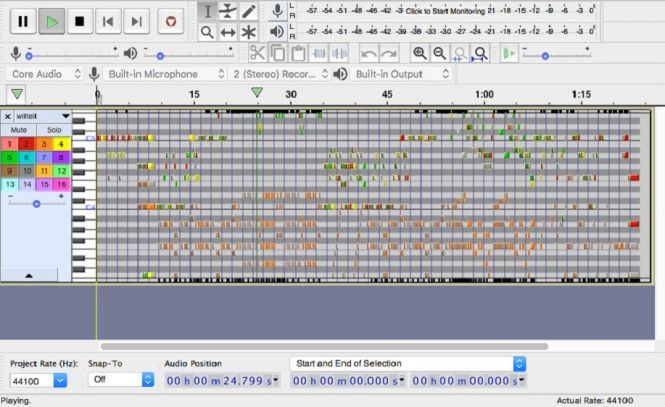Viewport: 665px width, 407px height.
Task: Adjust the track velocity slider
Action: coord(36,204)
